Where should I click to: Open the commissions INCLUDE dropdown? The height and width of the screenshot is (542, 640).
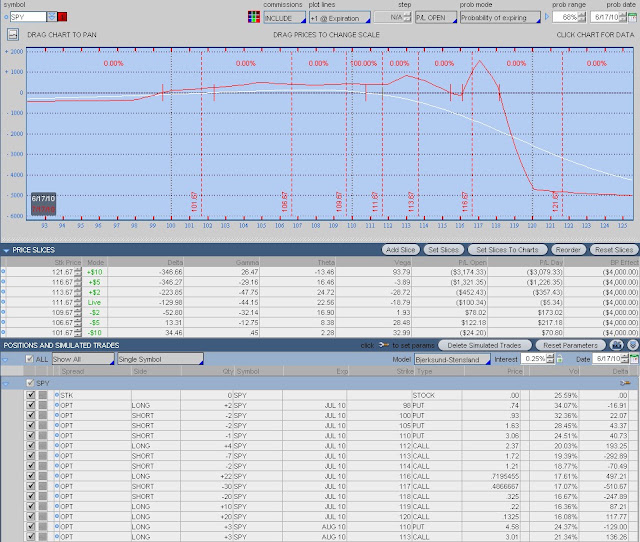284,18
